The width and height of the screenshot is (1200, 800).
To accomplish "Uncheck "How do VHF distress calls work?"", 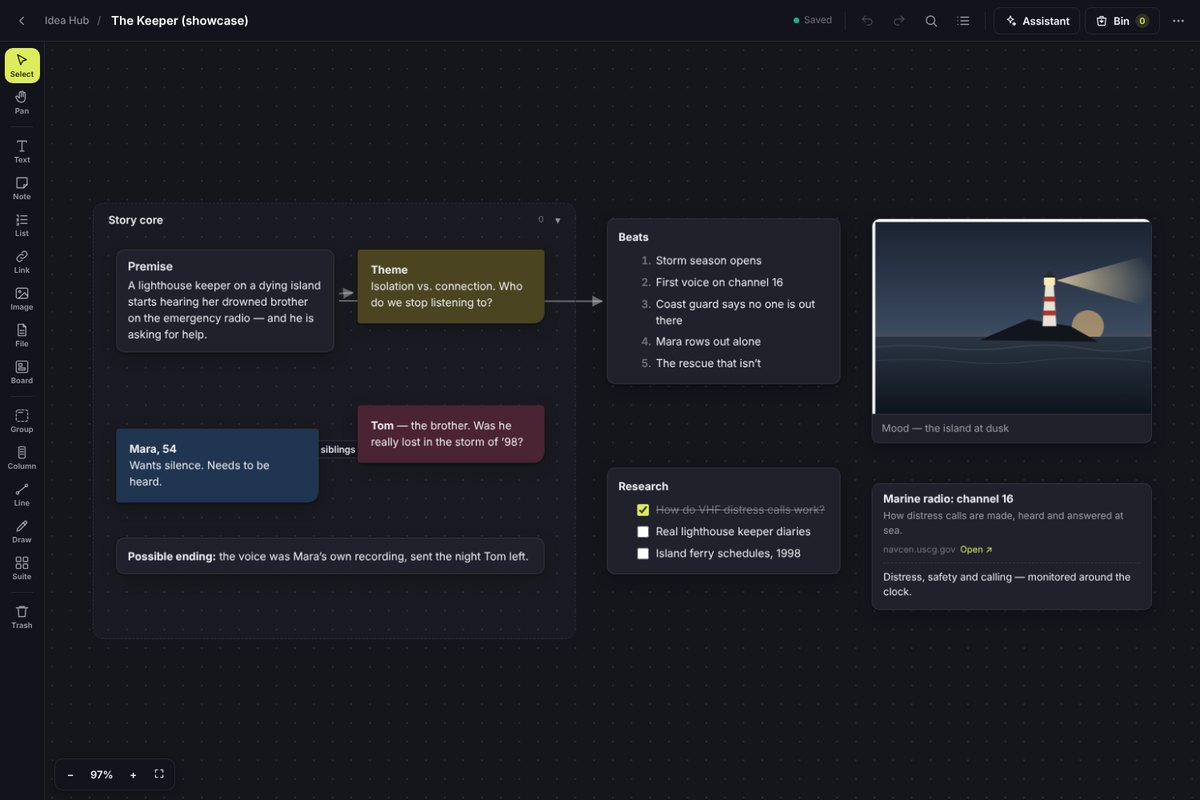I will [x=643, y=510].
